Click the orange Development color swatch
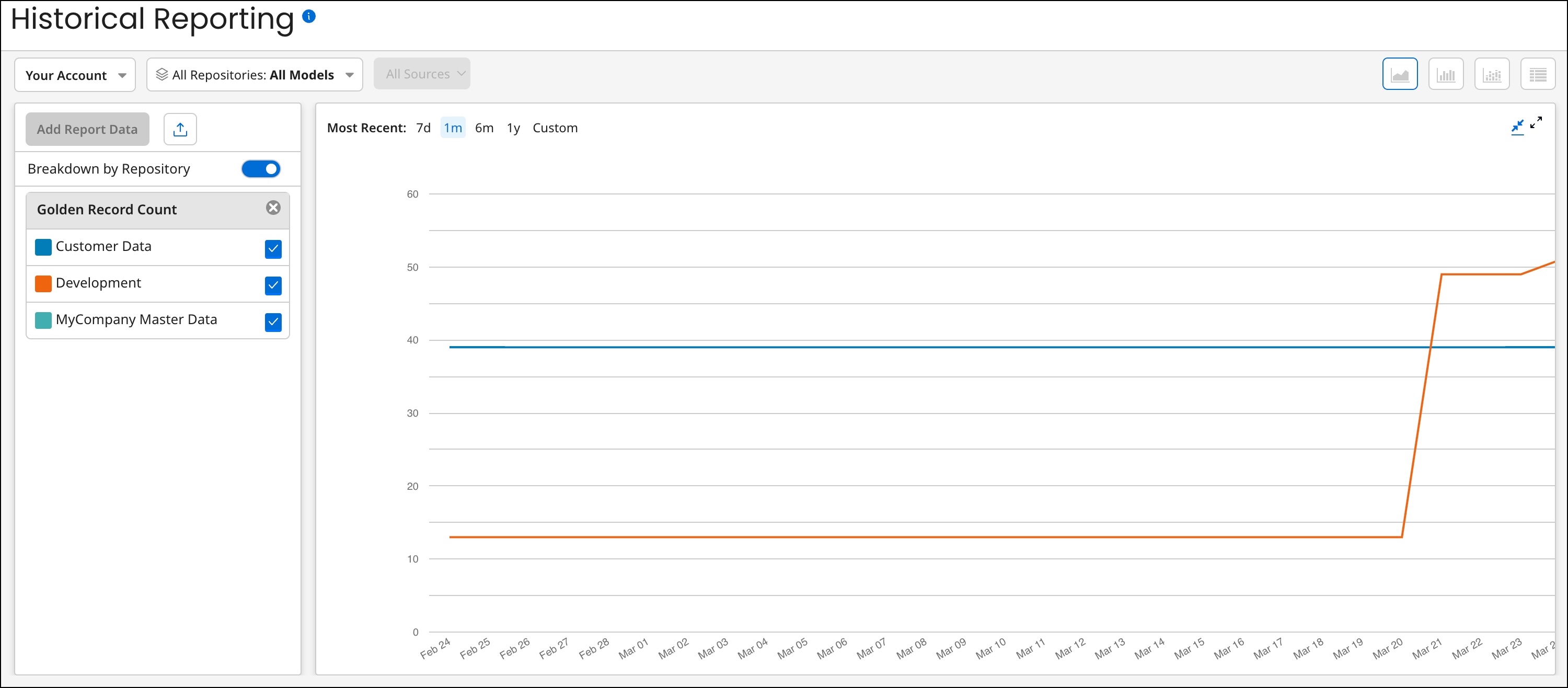Image resolution: width=1568 pixels, height=688 pixels. (x=43, y=284)
